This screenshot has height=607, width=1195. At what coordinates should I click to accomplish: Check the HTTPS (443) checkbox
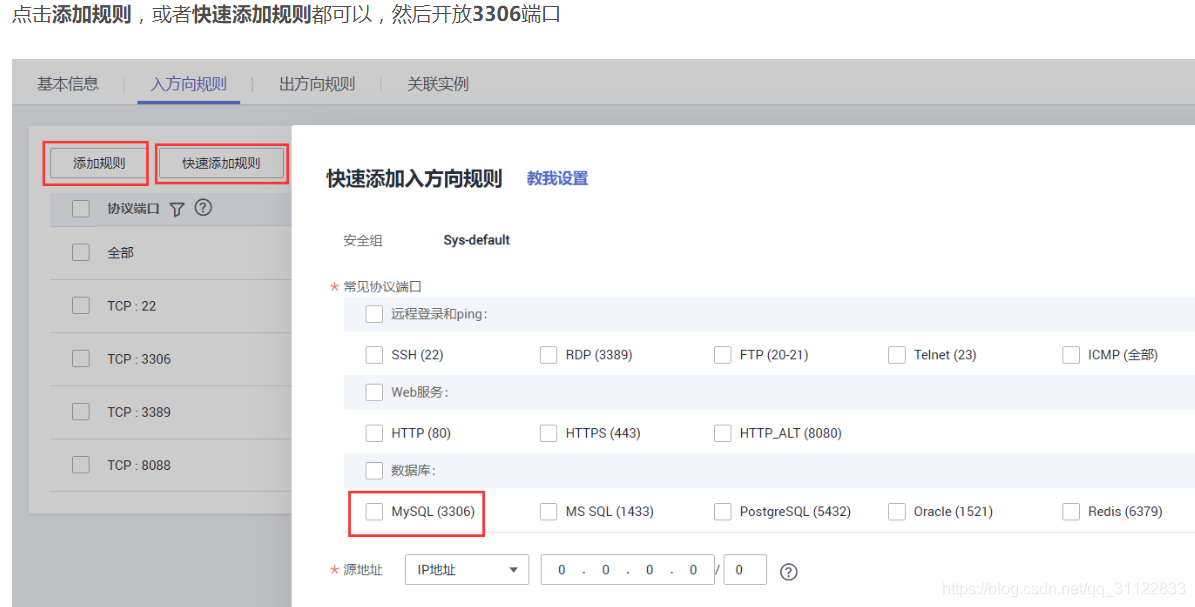548,433
